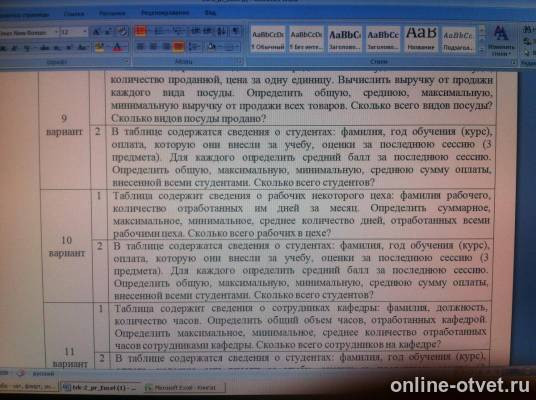Click the status bar language indicator русский
This screenshot has width=536, height=400.
(43, 374)
